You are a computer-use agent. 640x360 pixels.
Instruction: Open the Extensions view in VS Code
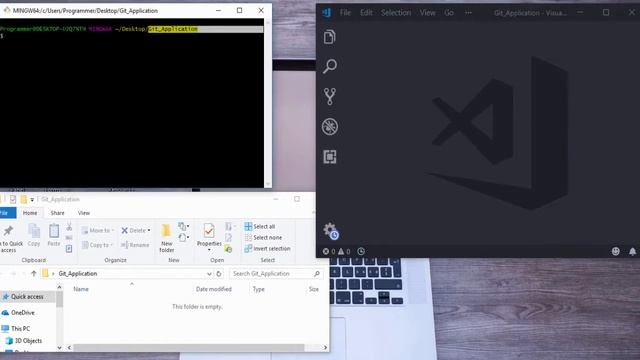[330, 157]
